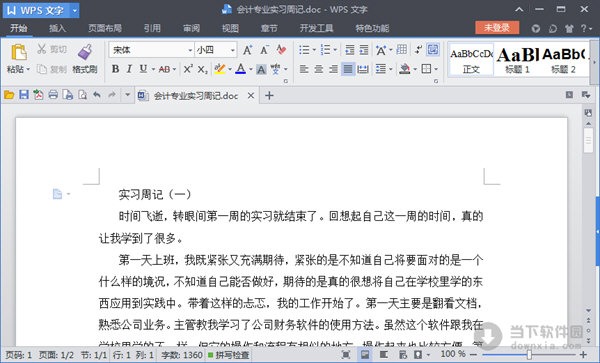600x363 pixels.
Task: Expand numbered list style dropdown
Action: click(x=335, y=50)
